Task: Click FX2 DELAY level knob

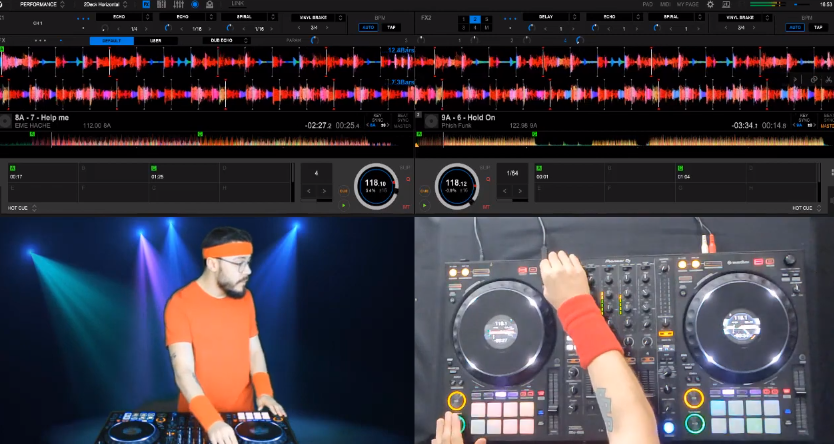Action: click(531, 28)
